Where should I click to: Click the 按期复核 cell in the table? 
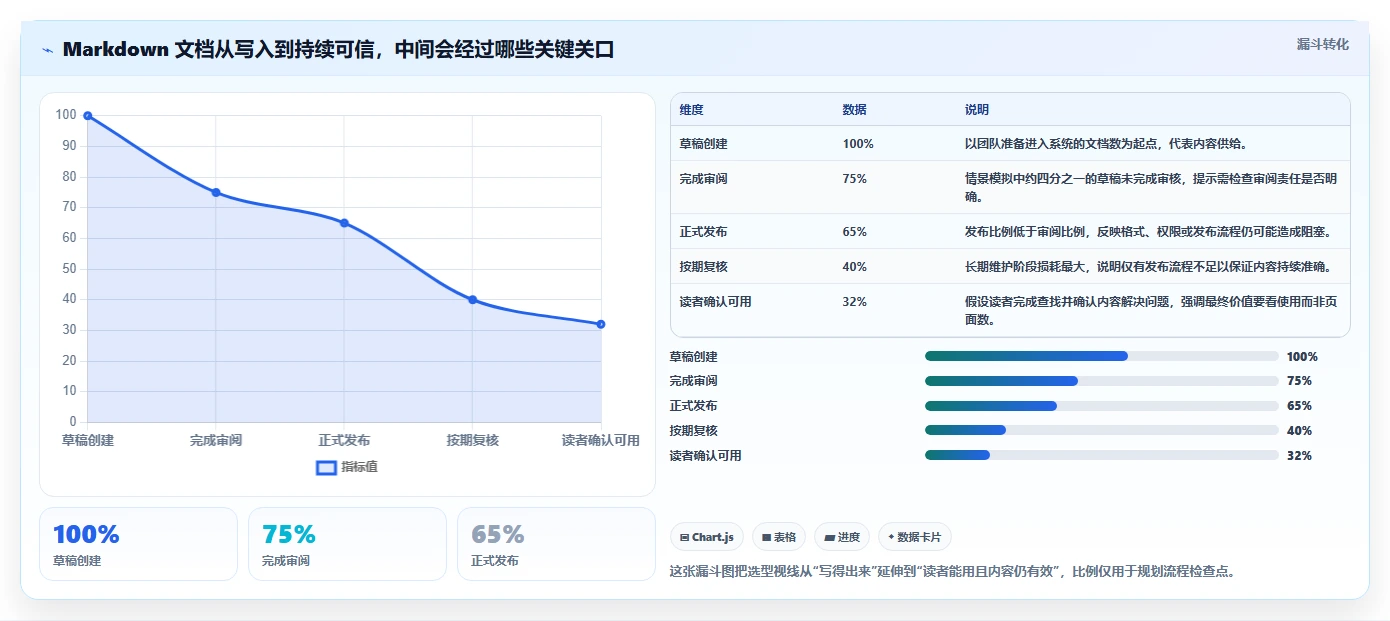(704, 267)
